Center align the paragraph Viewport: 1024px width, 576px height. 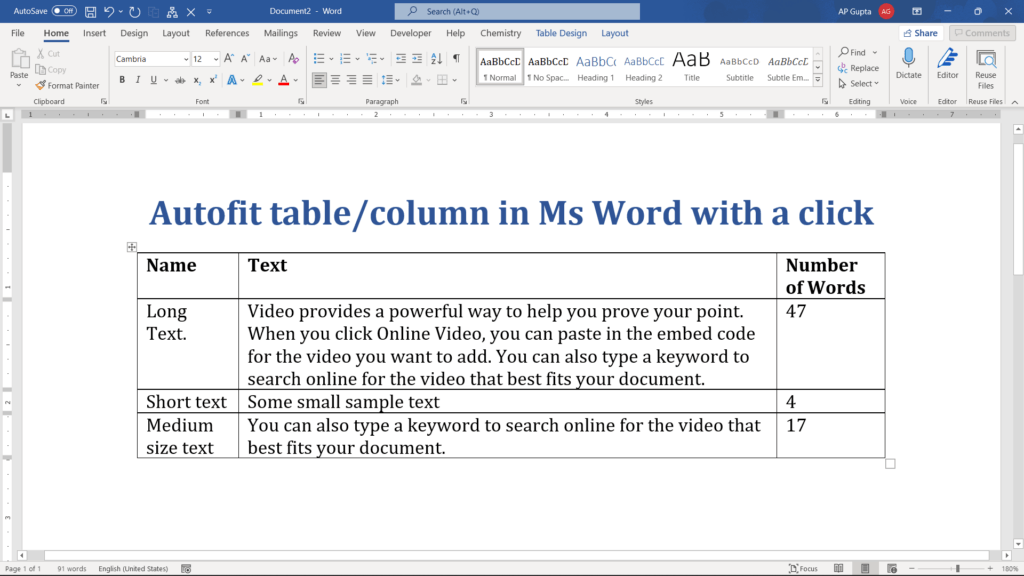(336, 80)
